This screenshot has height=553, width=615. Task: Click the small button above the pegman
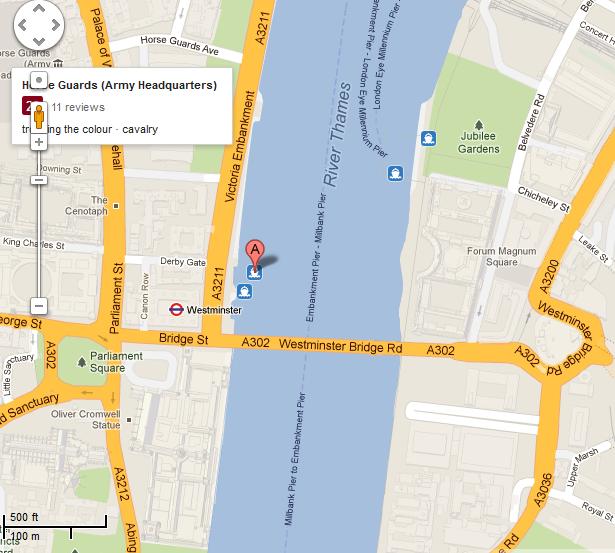click(x=39, y=80)
